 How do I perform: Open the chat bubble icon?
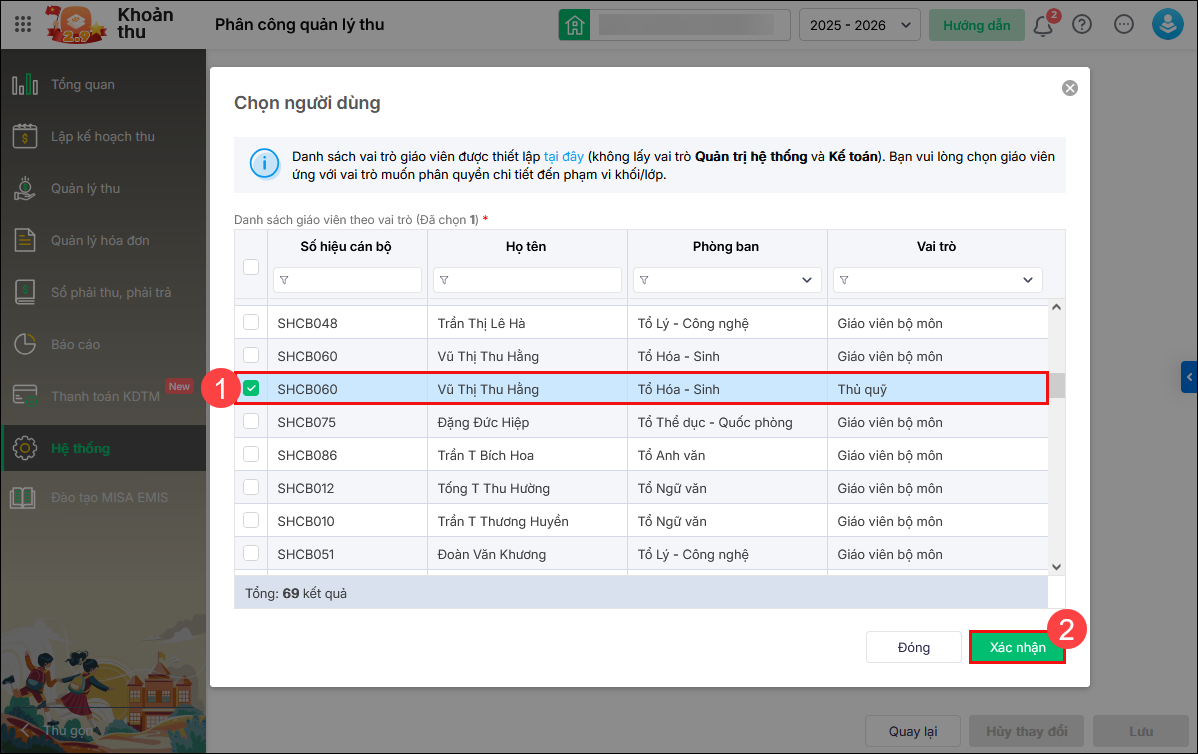click(x=1124, y=24)
